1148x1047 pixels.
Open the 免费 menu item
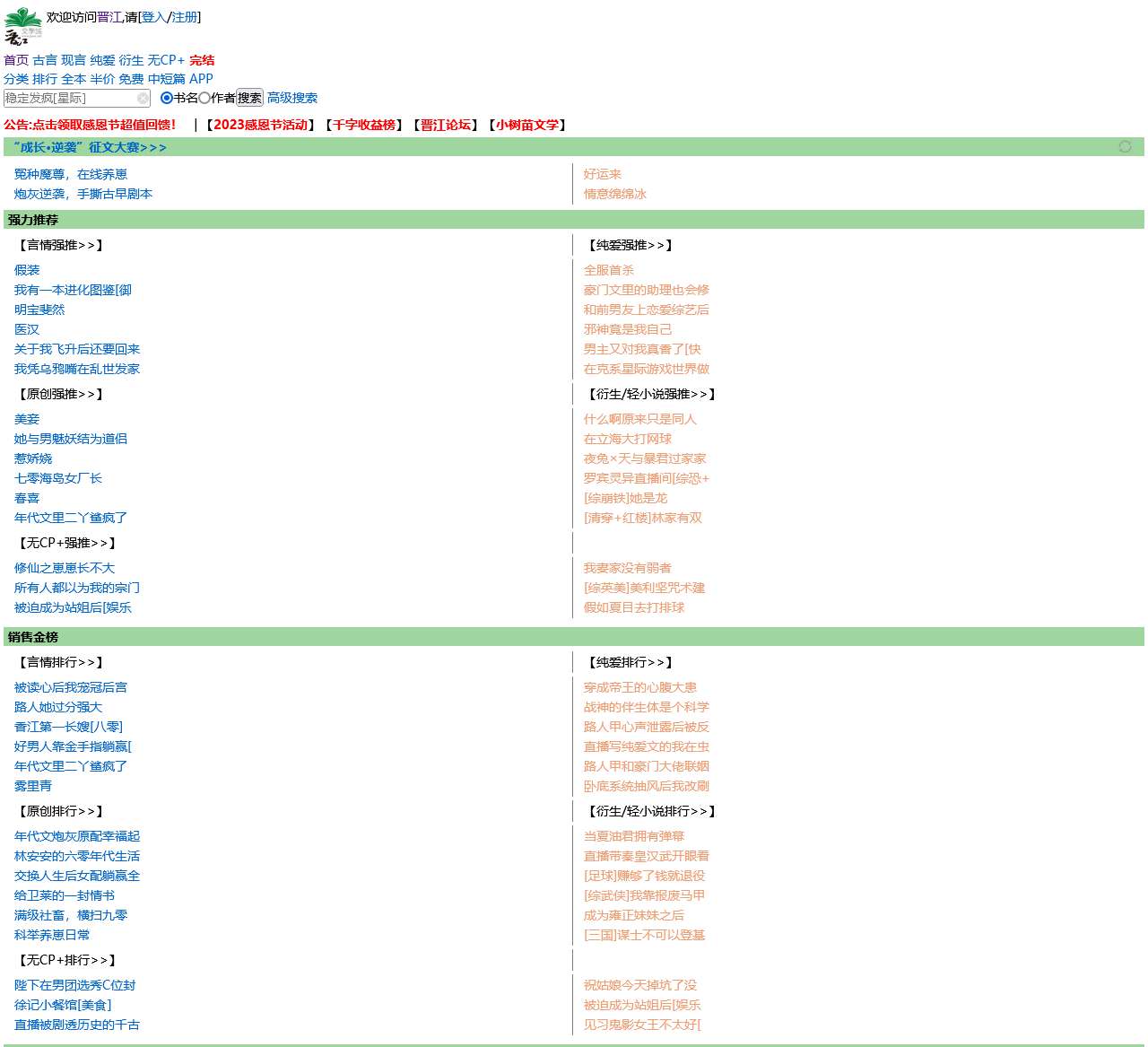[131, 79]
